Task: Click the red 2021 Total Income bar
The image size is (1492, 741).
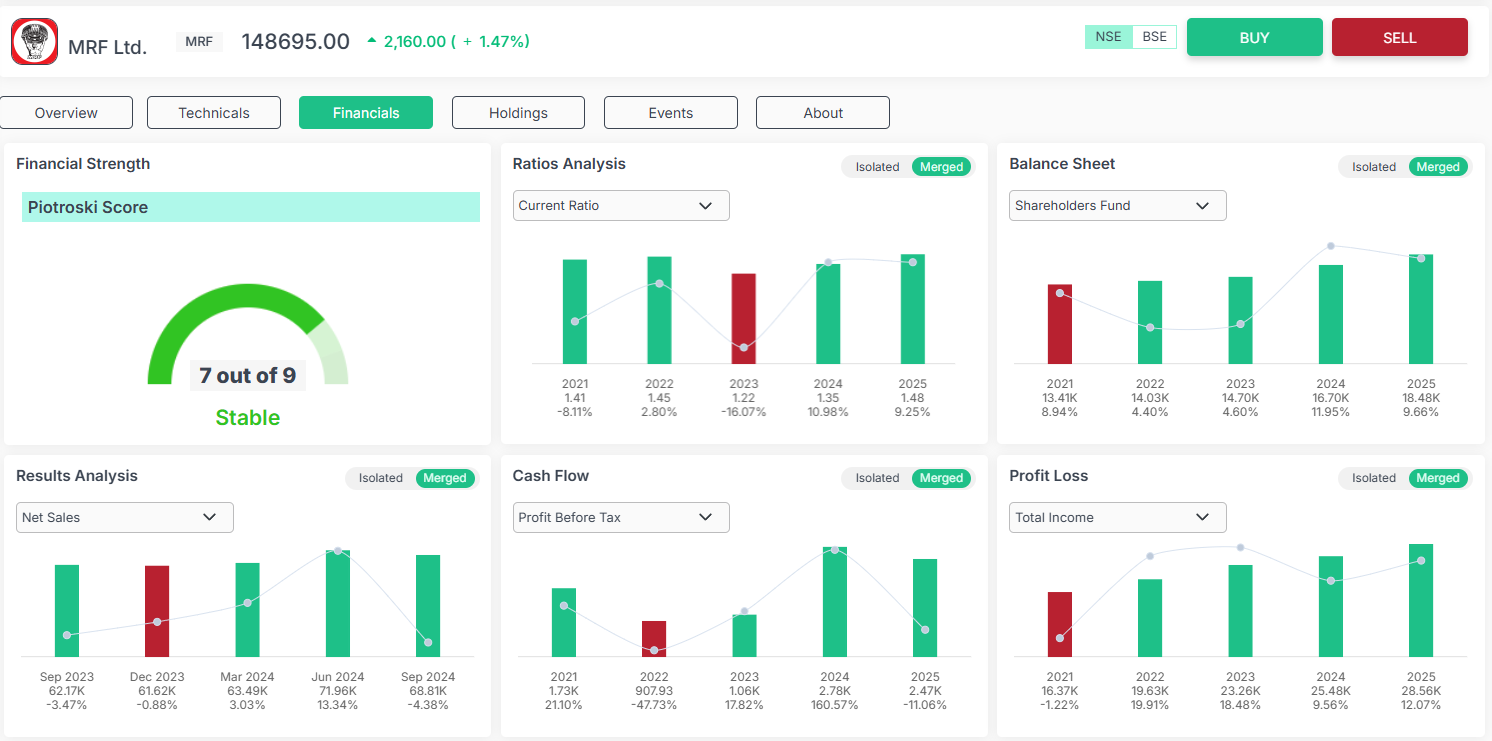Action: pos(1060,624)
